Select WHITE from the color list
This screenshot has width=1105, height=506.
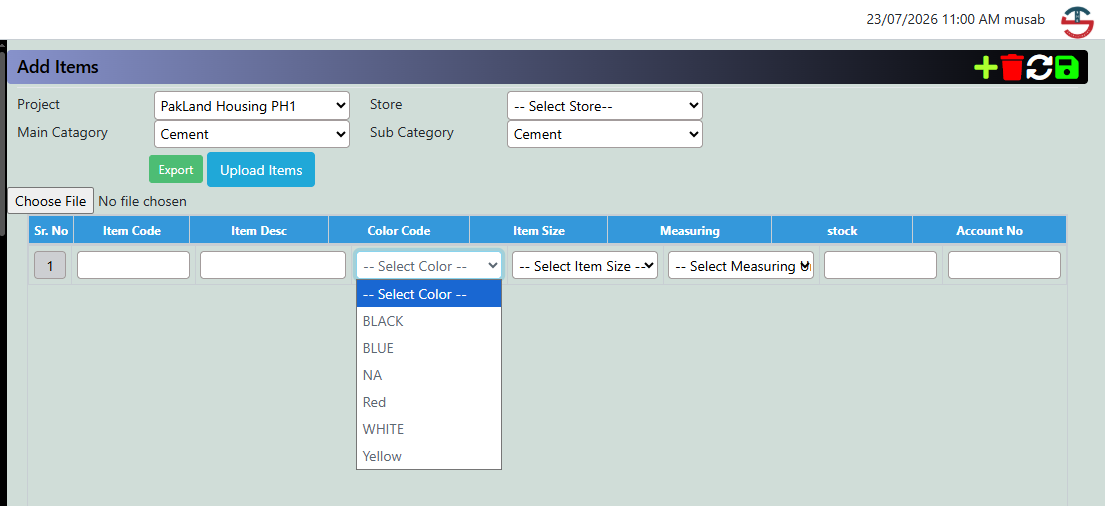click(429, 429)
